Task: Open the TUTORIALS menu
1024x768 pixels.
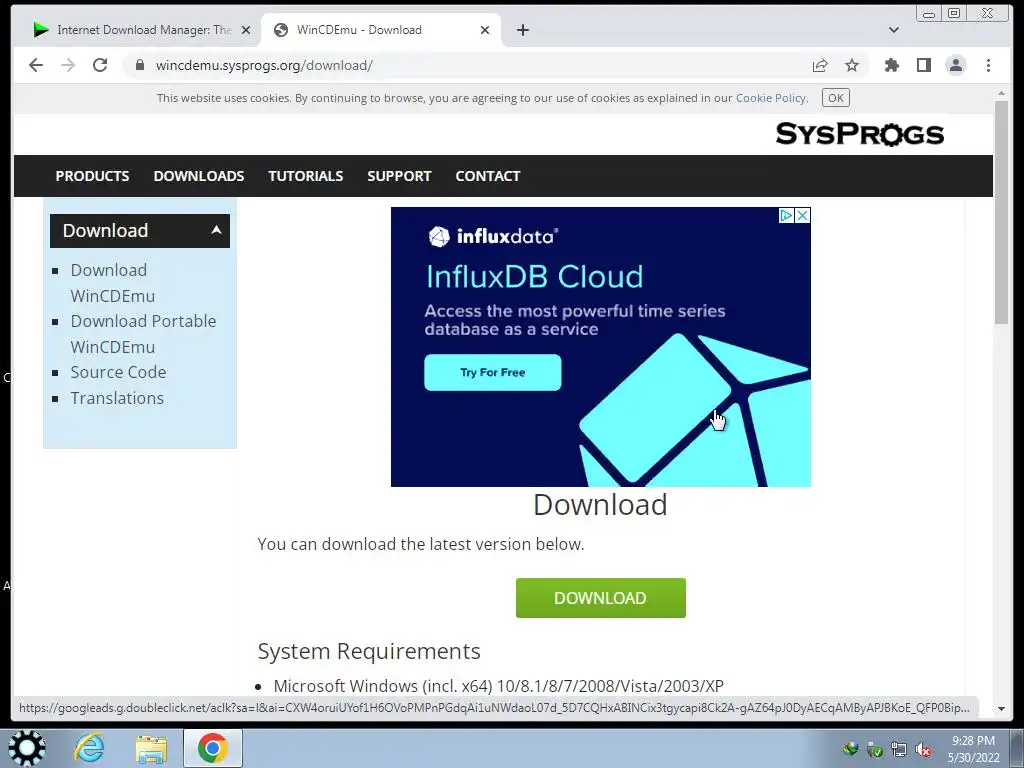Action: click(306, 176)
